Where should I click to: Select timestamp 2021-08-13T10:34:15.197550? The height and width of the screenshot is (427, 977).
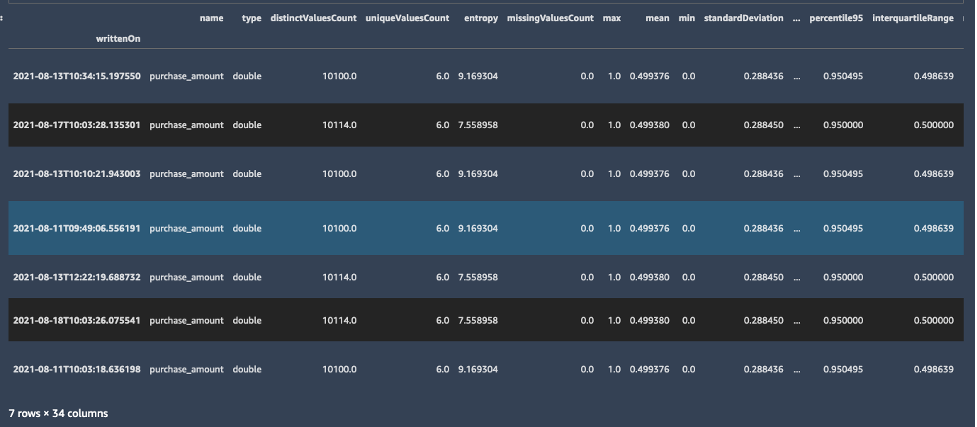77,76
